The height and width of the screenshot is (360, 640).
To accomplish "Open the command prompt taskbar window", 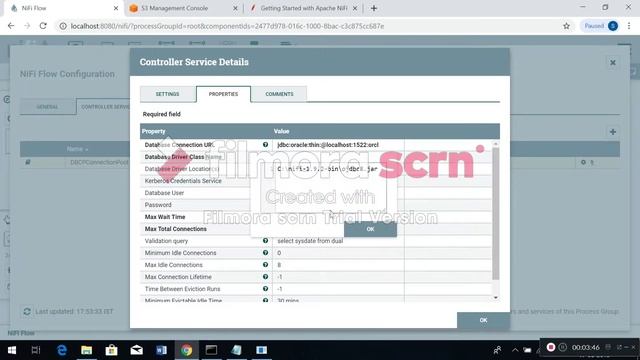I will click(211, 350).
